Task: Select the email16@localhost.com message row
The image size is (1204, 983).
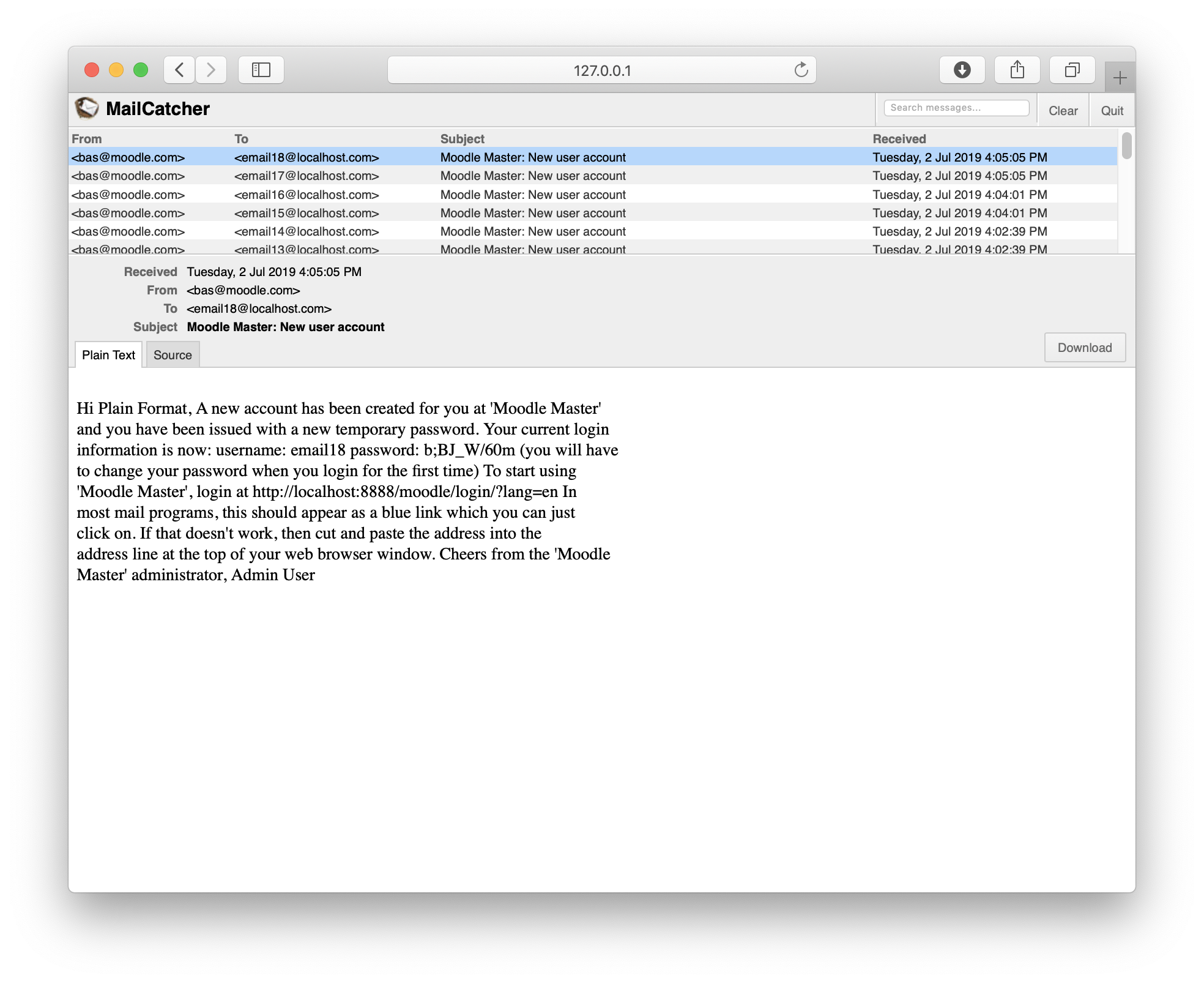Action: 593,195
